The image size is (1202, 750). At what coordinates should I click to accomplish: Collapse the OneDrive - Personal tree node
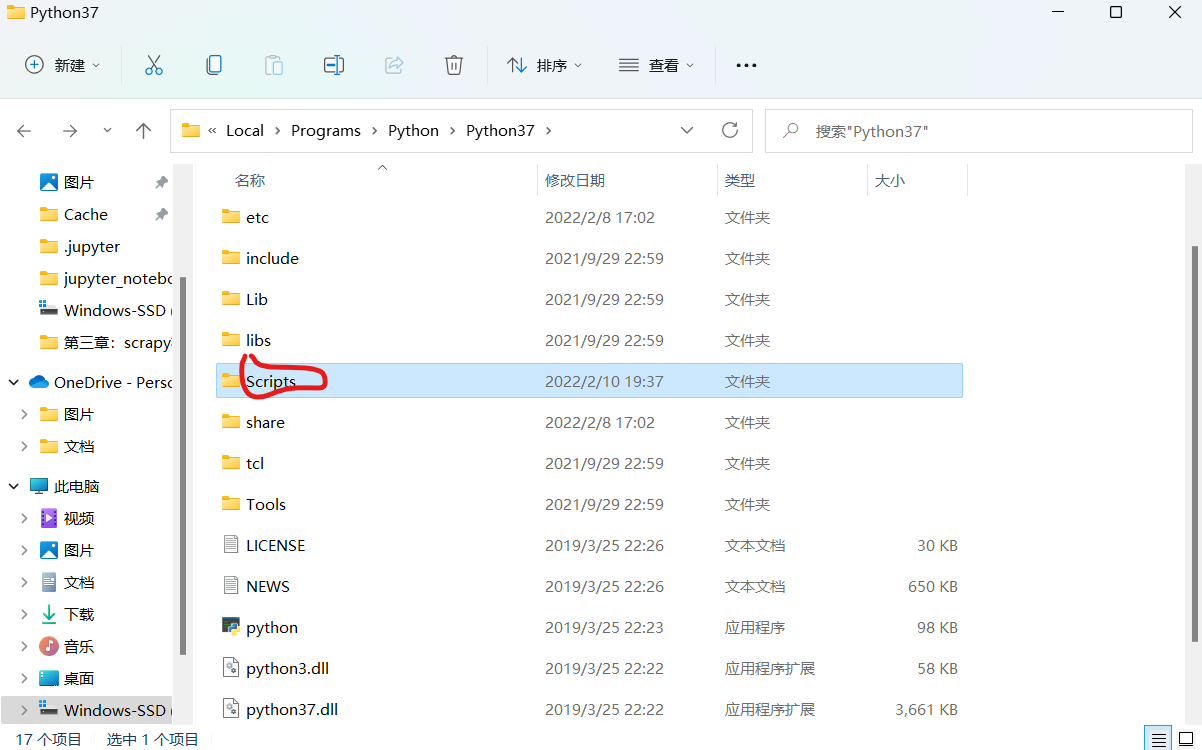[14, 382]
